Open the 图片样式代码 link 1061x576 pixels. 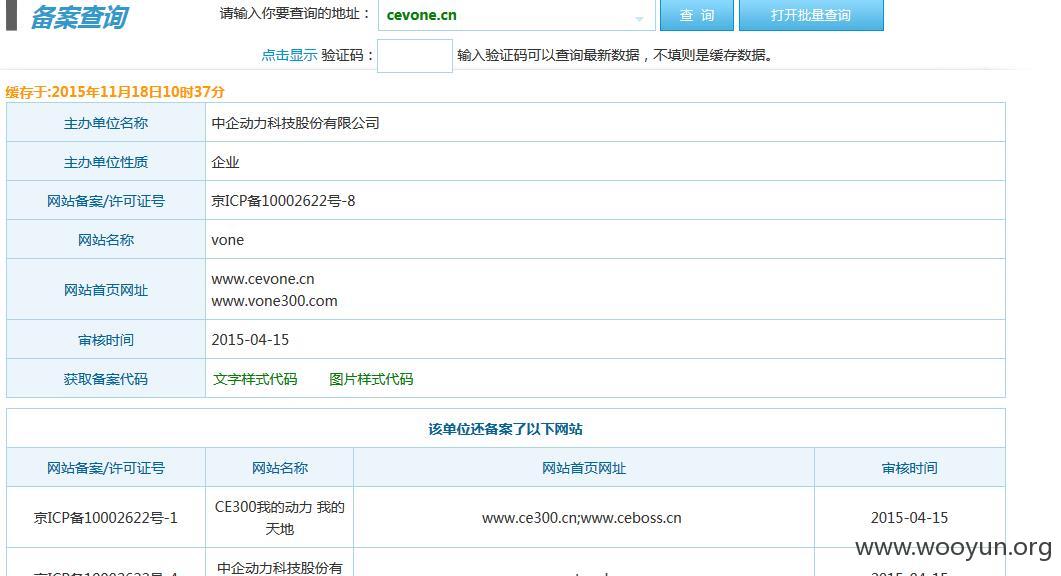pos(371,379)
